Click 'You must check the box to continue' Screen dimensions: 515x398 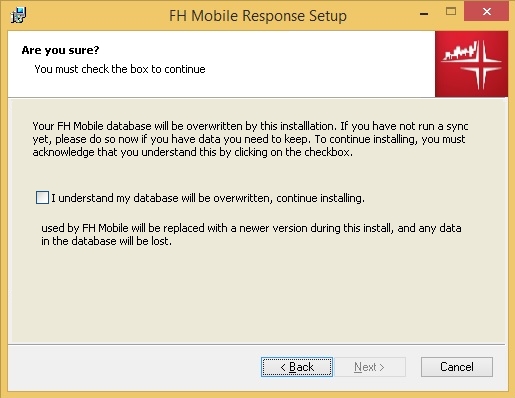[120, 69]
